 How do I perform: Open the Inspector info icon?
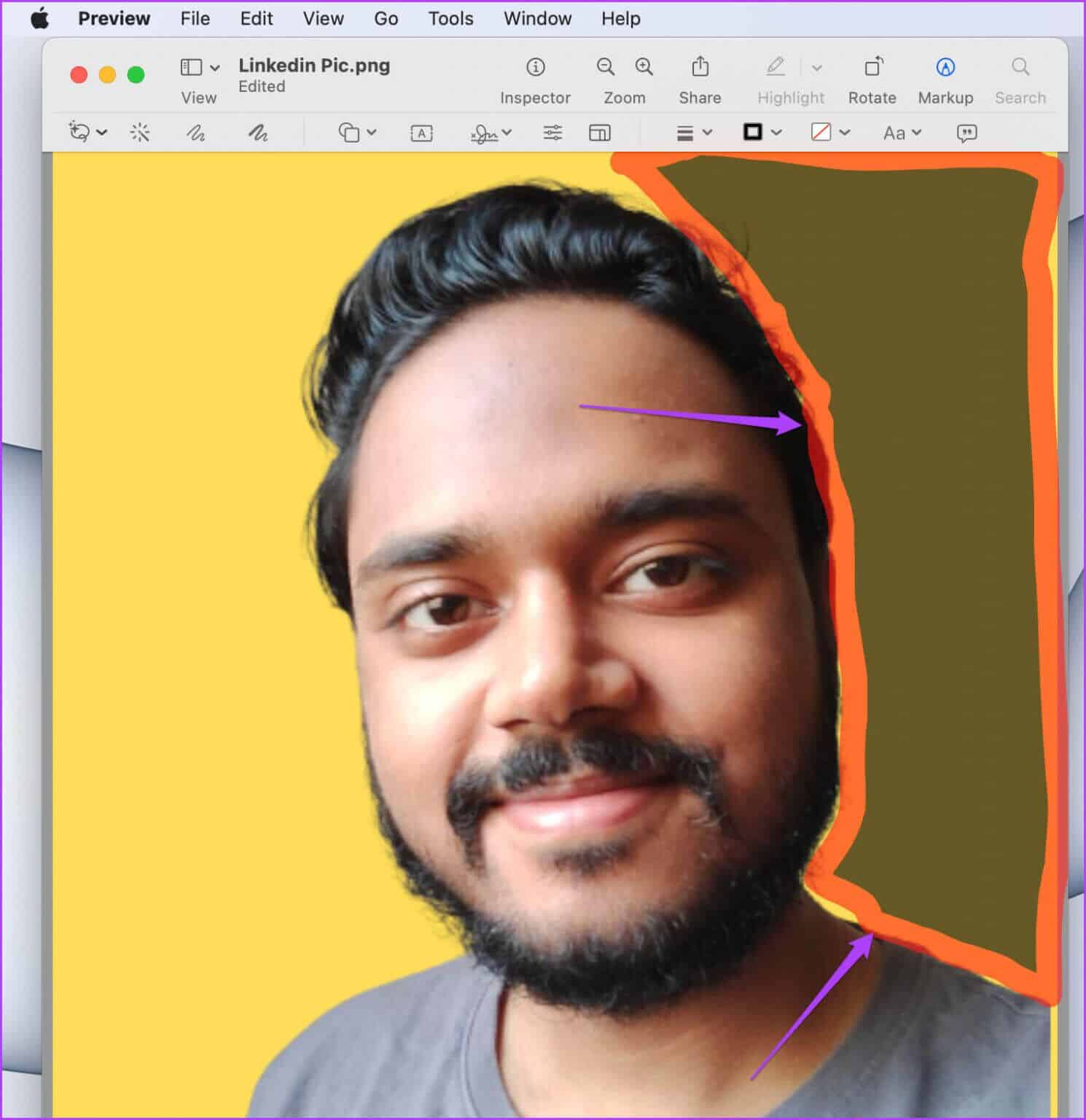(x=536, y=67)
